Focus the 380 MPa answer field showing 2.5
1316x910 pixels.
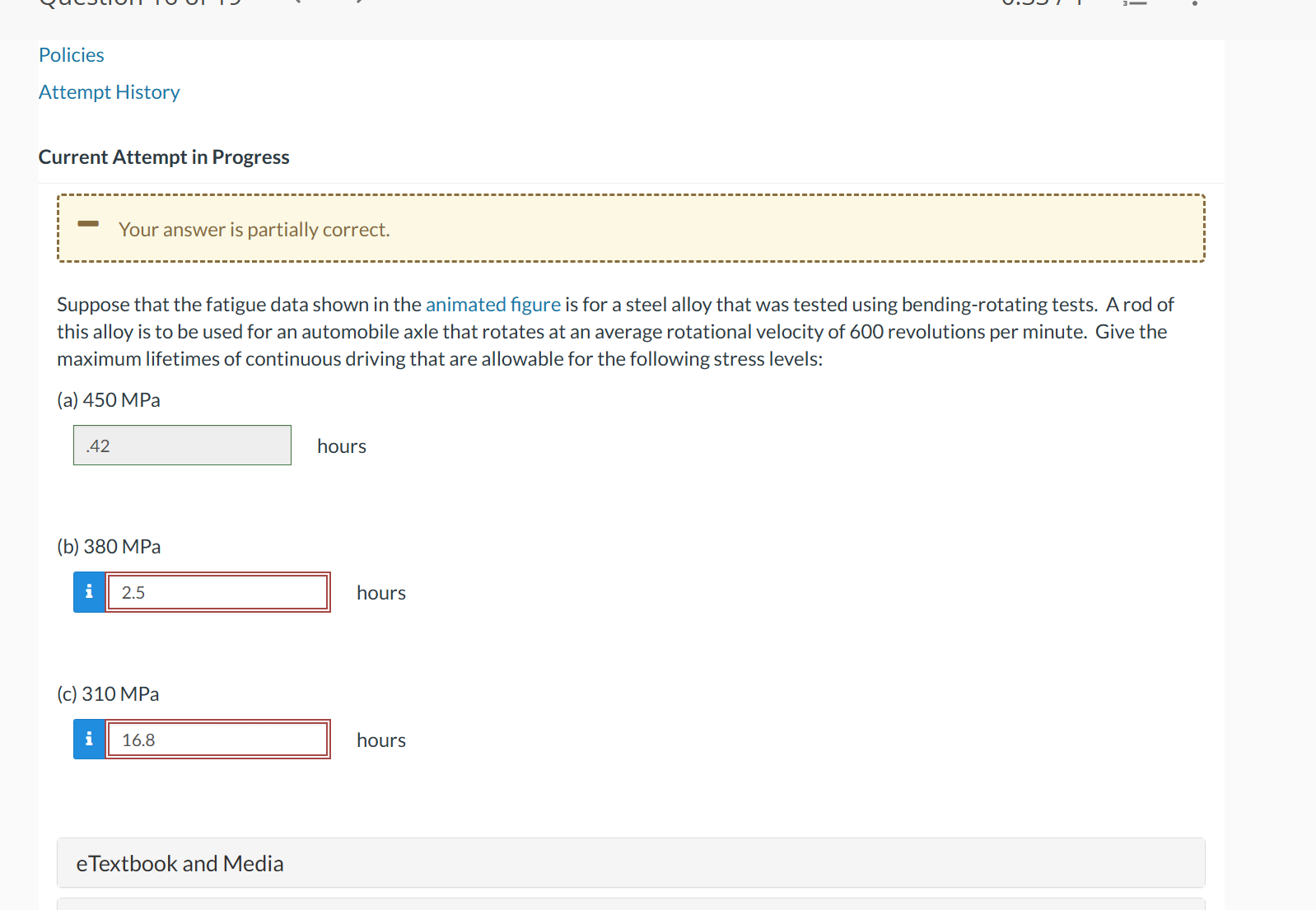tap(218, 592)
